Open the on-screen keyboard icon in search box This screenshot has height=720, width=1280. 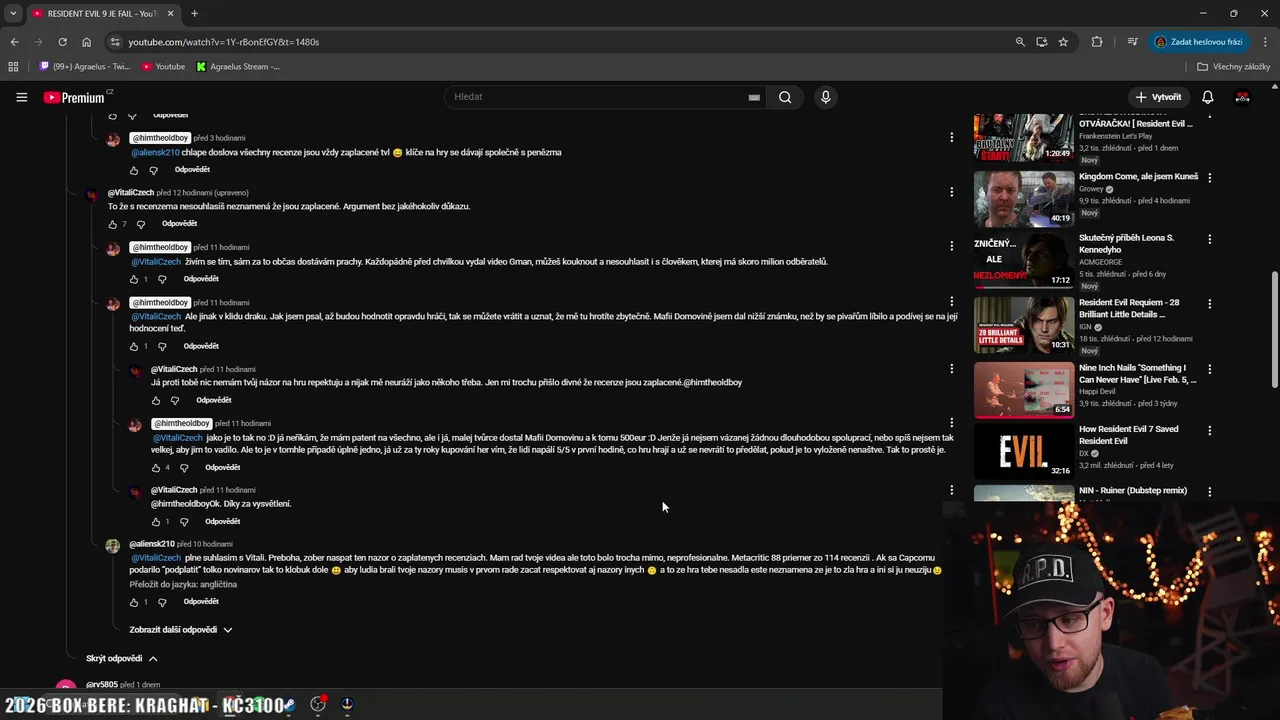coord(754,97)
